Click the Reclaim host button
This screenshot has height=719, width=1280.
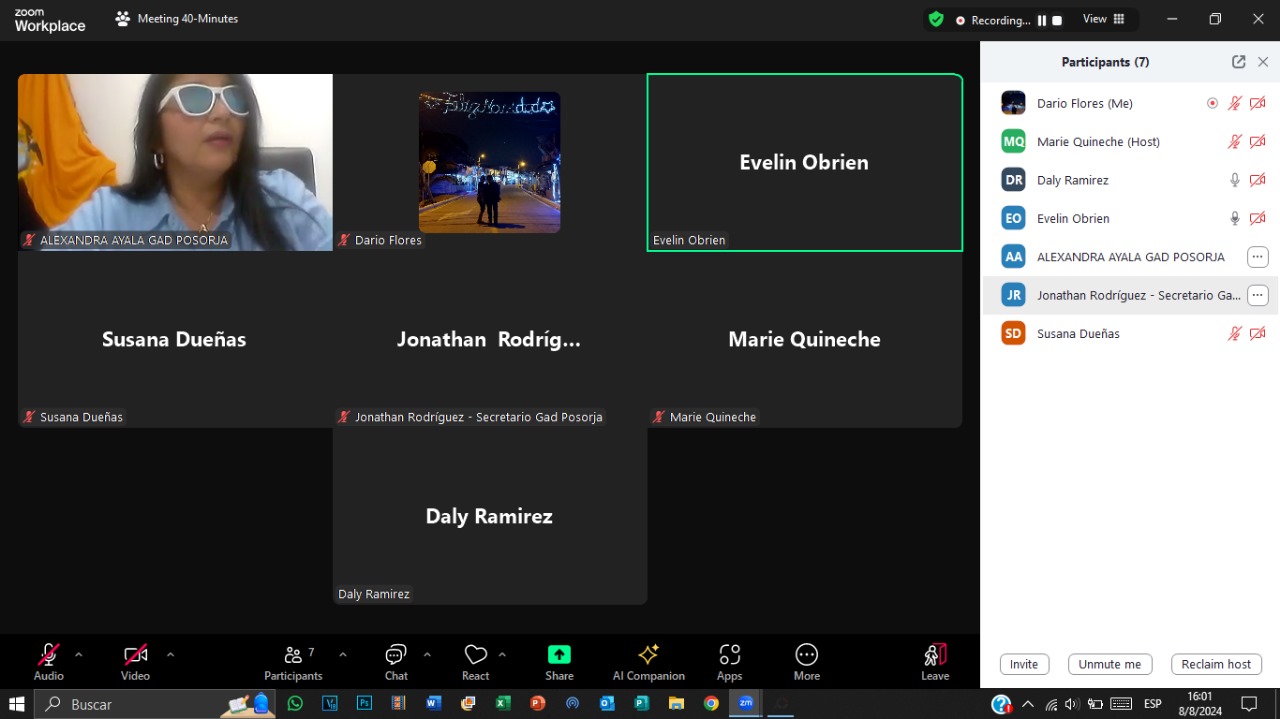click(1215, 664)
